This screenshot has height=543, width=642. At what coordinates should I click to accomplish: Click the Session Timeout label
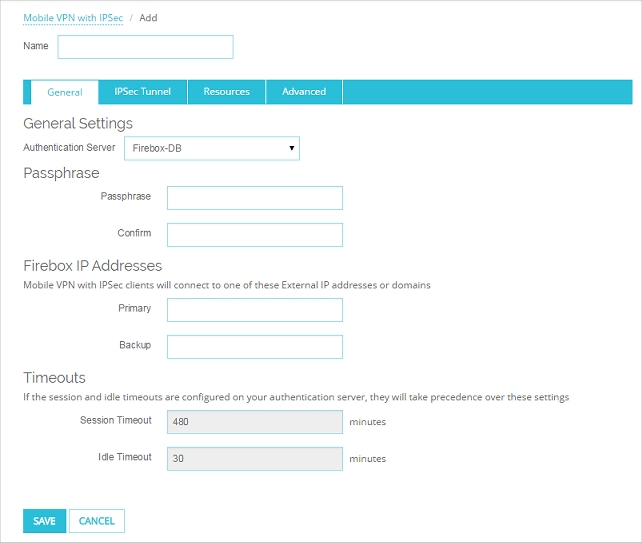(x=116, y=421)
